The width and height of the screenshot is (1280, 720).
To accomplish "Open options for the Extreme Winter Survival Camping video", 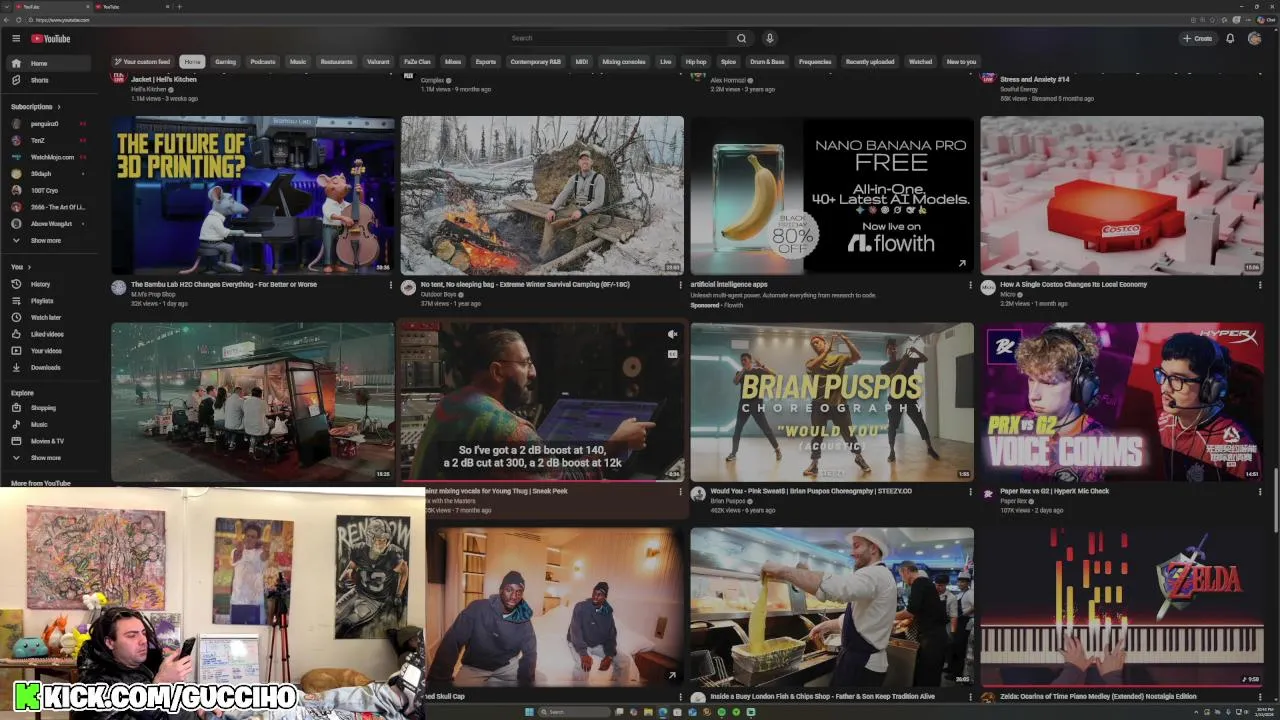I will pos(680,285).
